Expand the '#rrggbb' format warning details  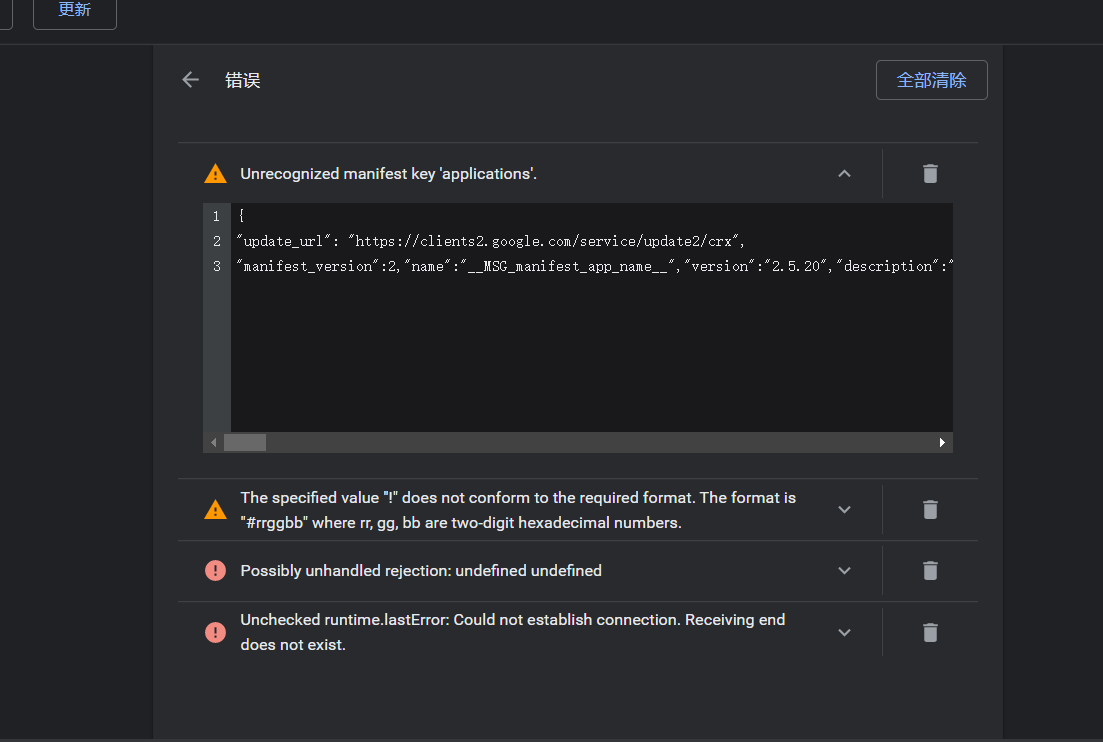pyautogui.click(x=844, y=510)
